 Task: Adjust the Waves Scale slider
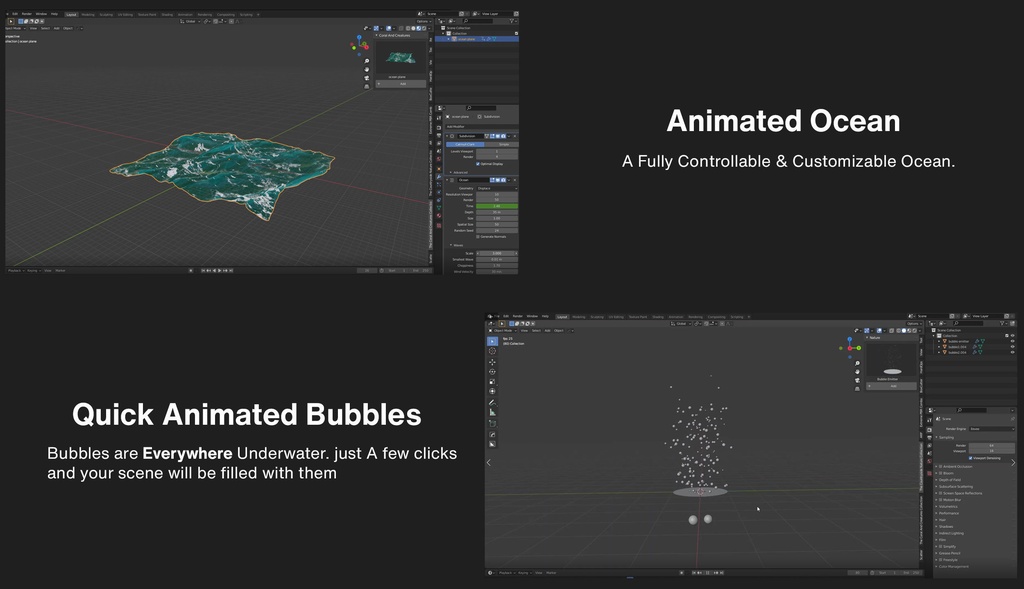click(497, 253)
